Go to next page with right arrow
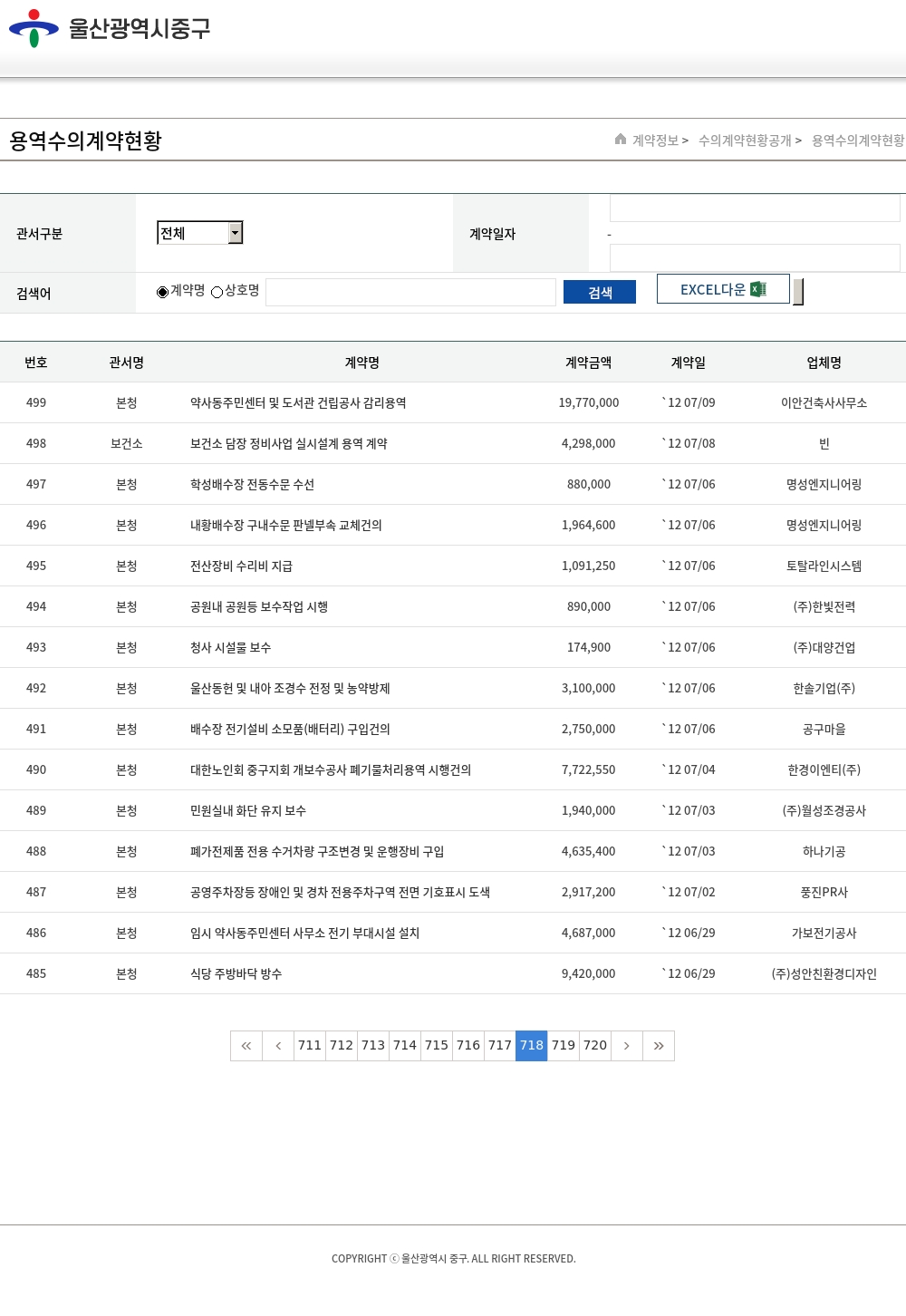The width and height of the screenshot is (906, 1316). [626, 1046]
